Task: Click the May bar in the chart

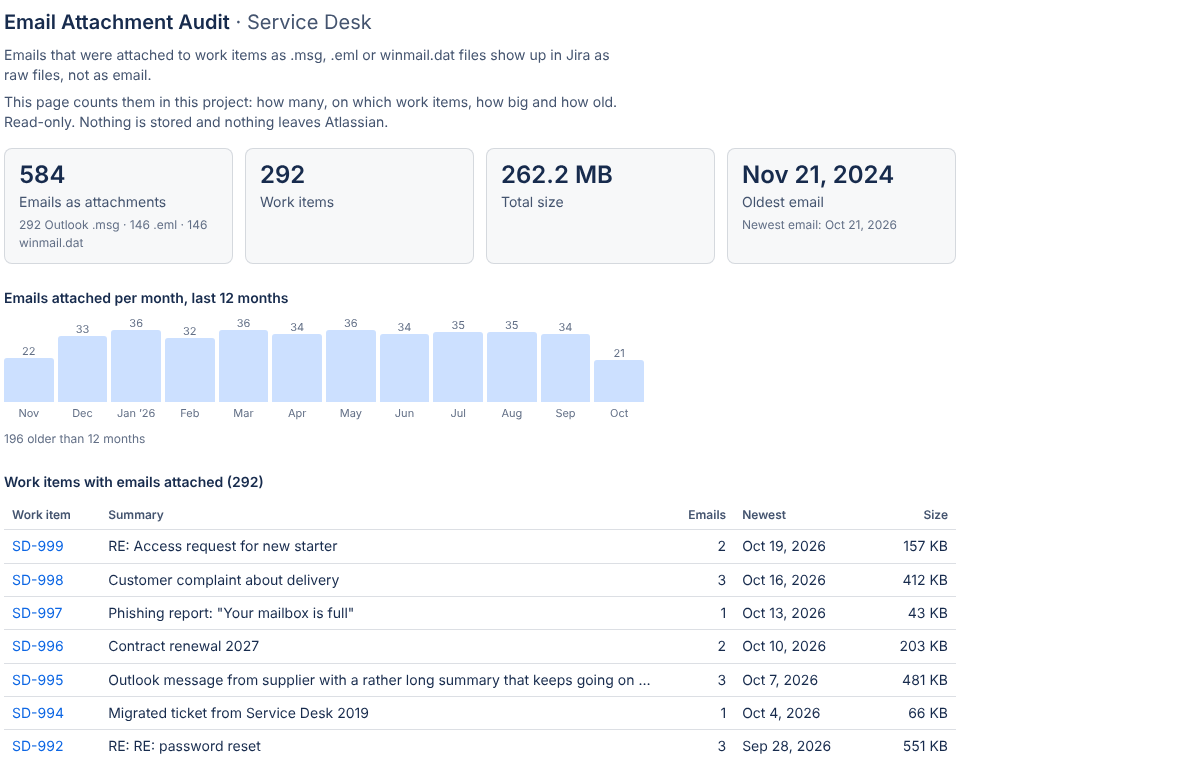Action: click(351, 366)
